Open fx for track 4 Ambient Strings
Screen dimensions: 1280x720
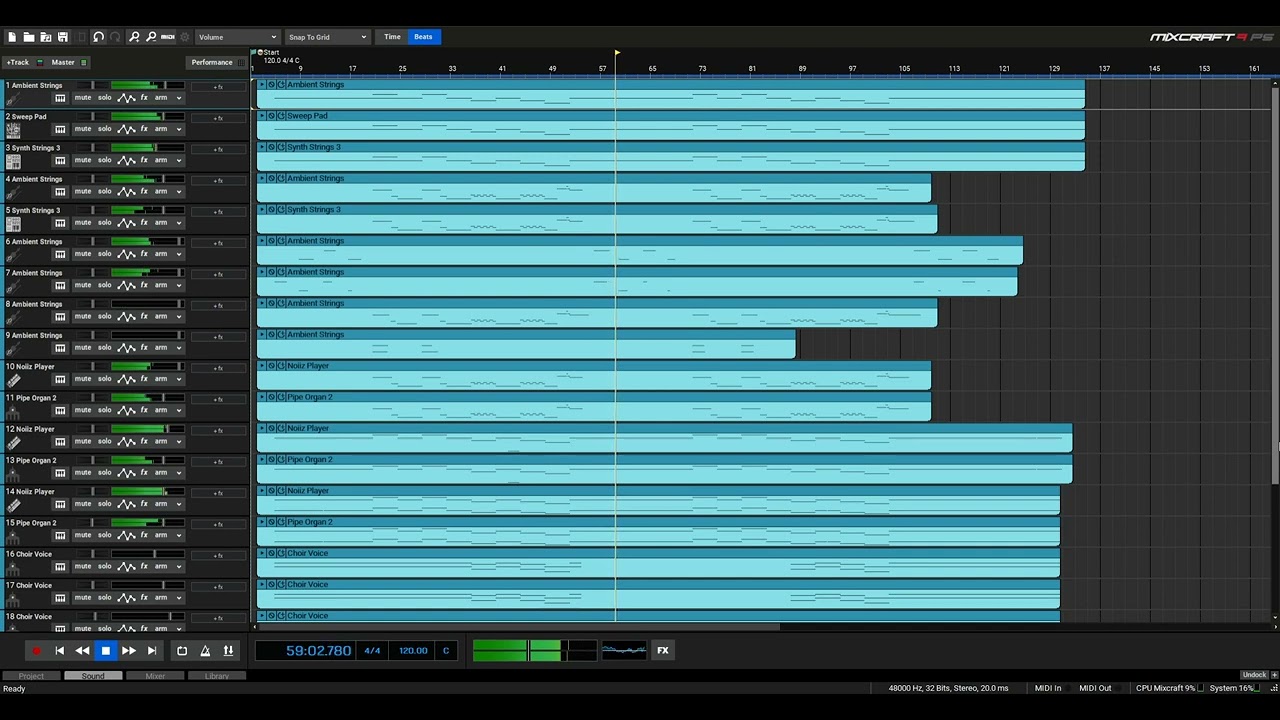[x=144, y=191]
